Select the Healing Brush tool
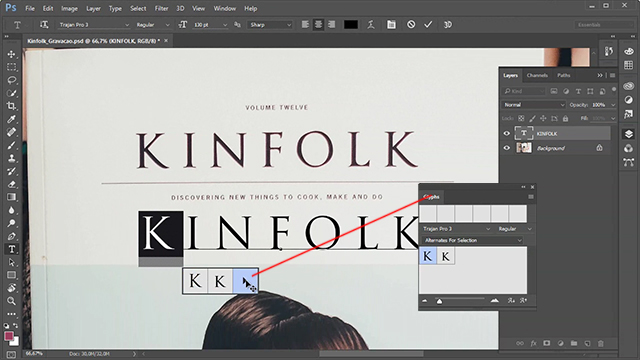The image size is (640, 360). 11,132
